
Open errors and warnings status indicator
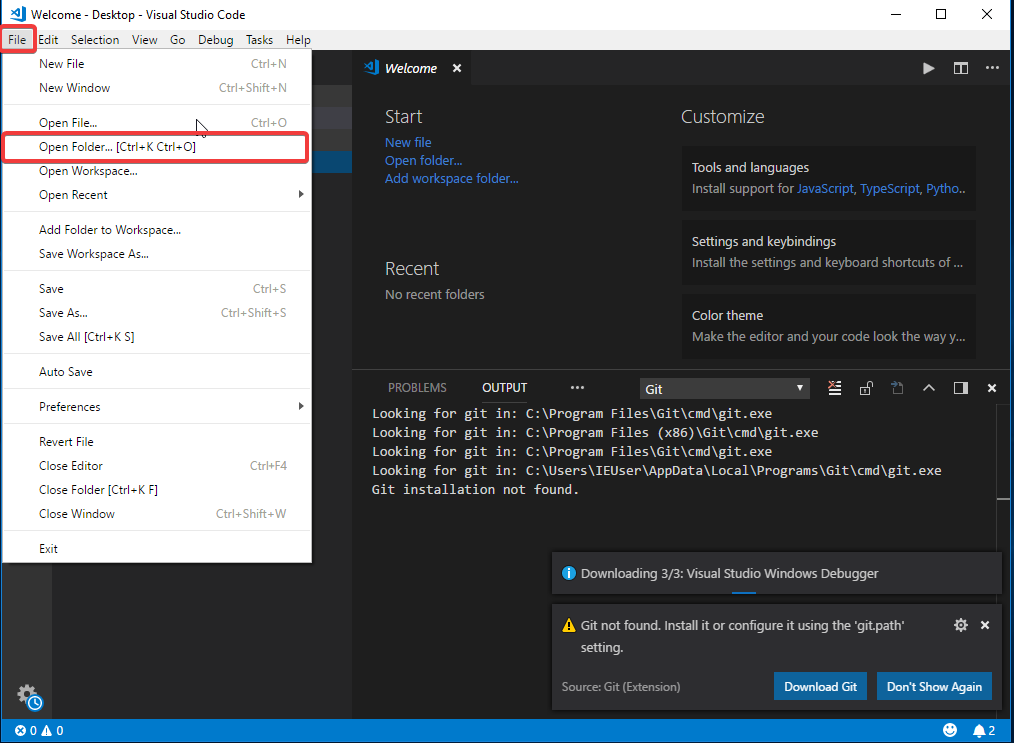(39, 731)
